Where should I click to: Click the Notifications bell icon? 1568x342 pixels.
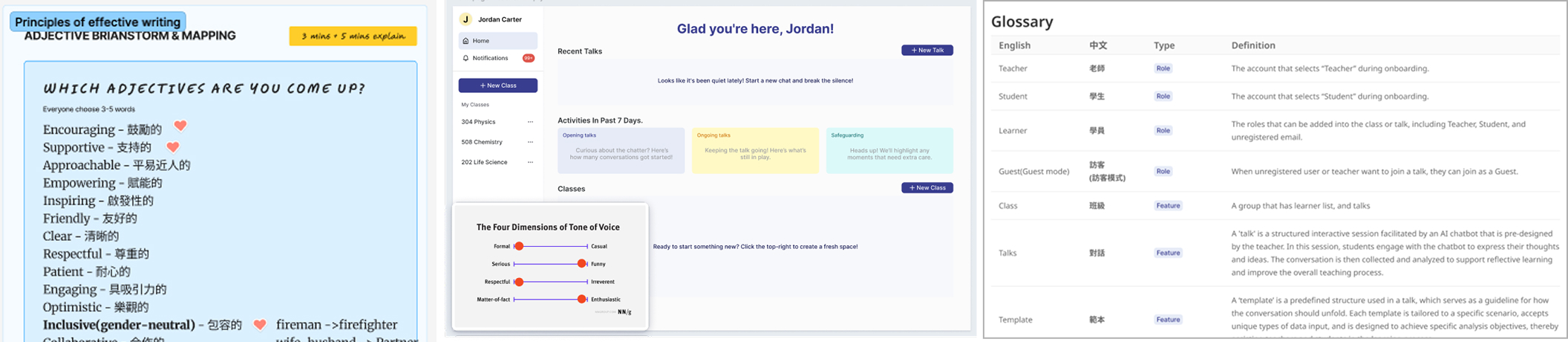tap(465, 58)
